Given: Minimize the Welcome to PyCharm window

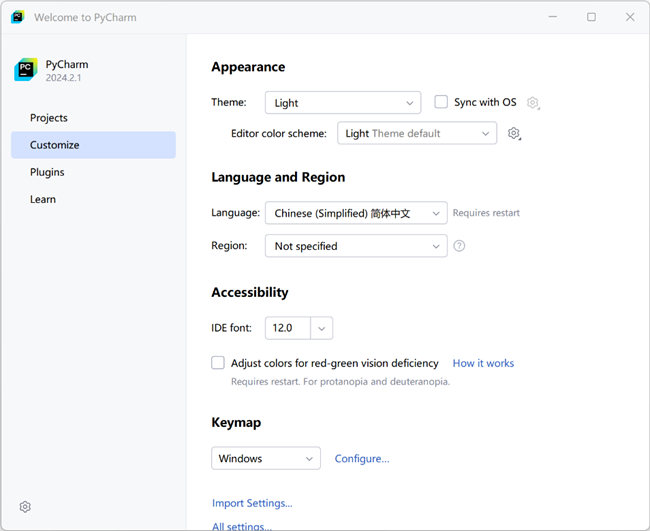Looking at the screenshot, I should [553, 17].
